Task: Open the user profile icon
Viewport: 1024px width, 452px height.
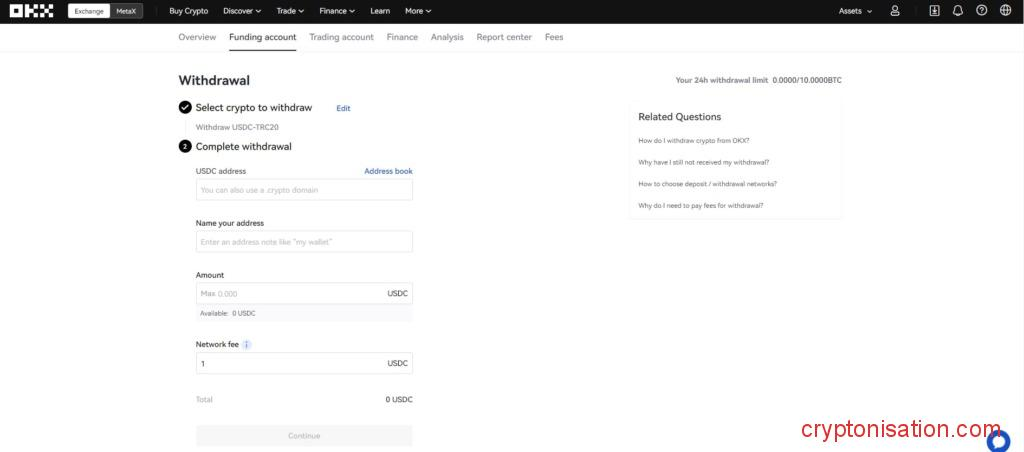Action: (895, 11)
